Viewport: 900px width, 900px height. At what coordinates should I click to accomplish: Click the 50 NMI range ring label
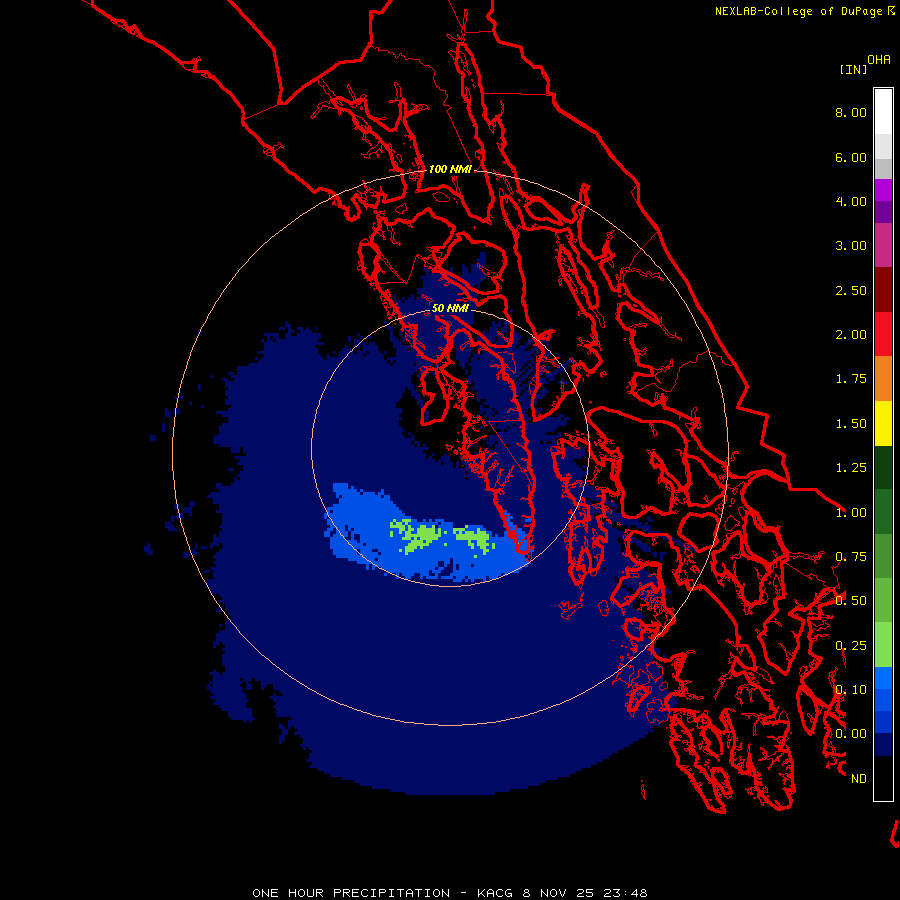[x=450, y=308]
